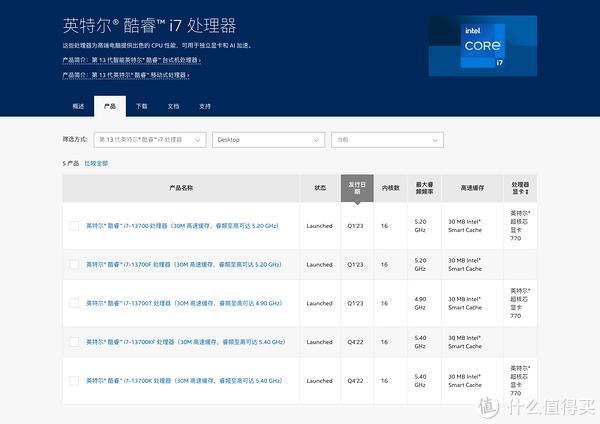Viewport: 600px width, 424px height.
Task: Click Q4'22 date in i7-13700KF row
Action: coord(355,342)
